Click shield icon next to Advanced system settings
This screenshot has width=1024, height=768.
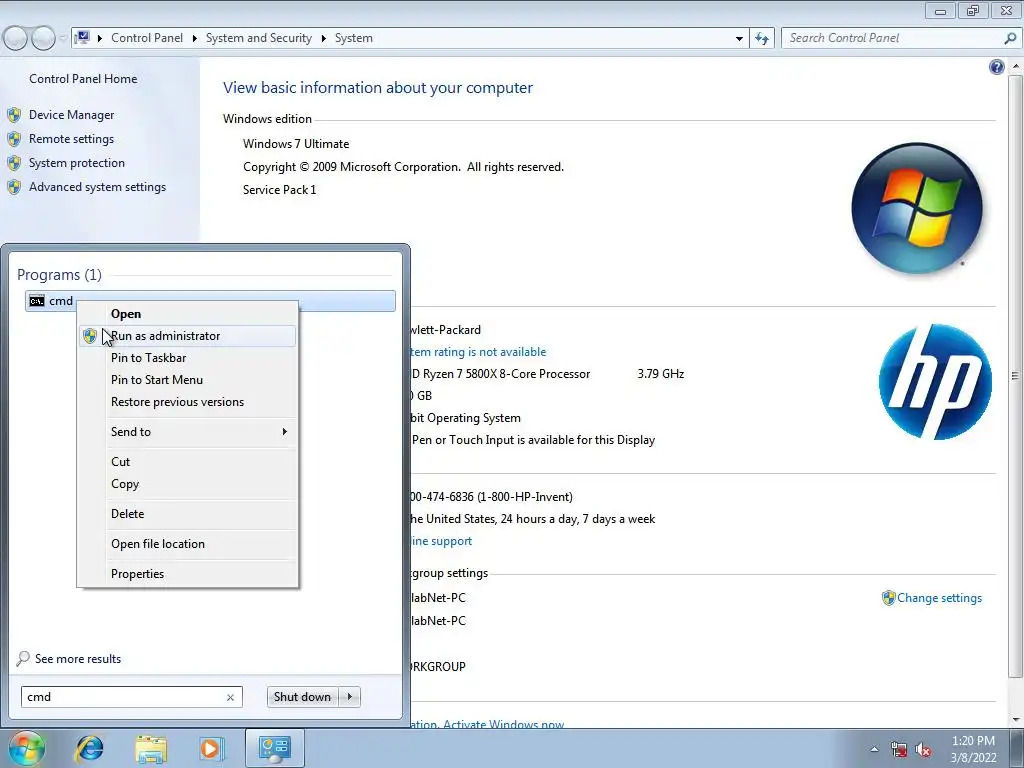pos(14,187)
